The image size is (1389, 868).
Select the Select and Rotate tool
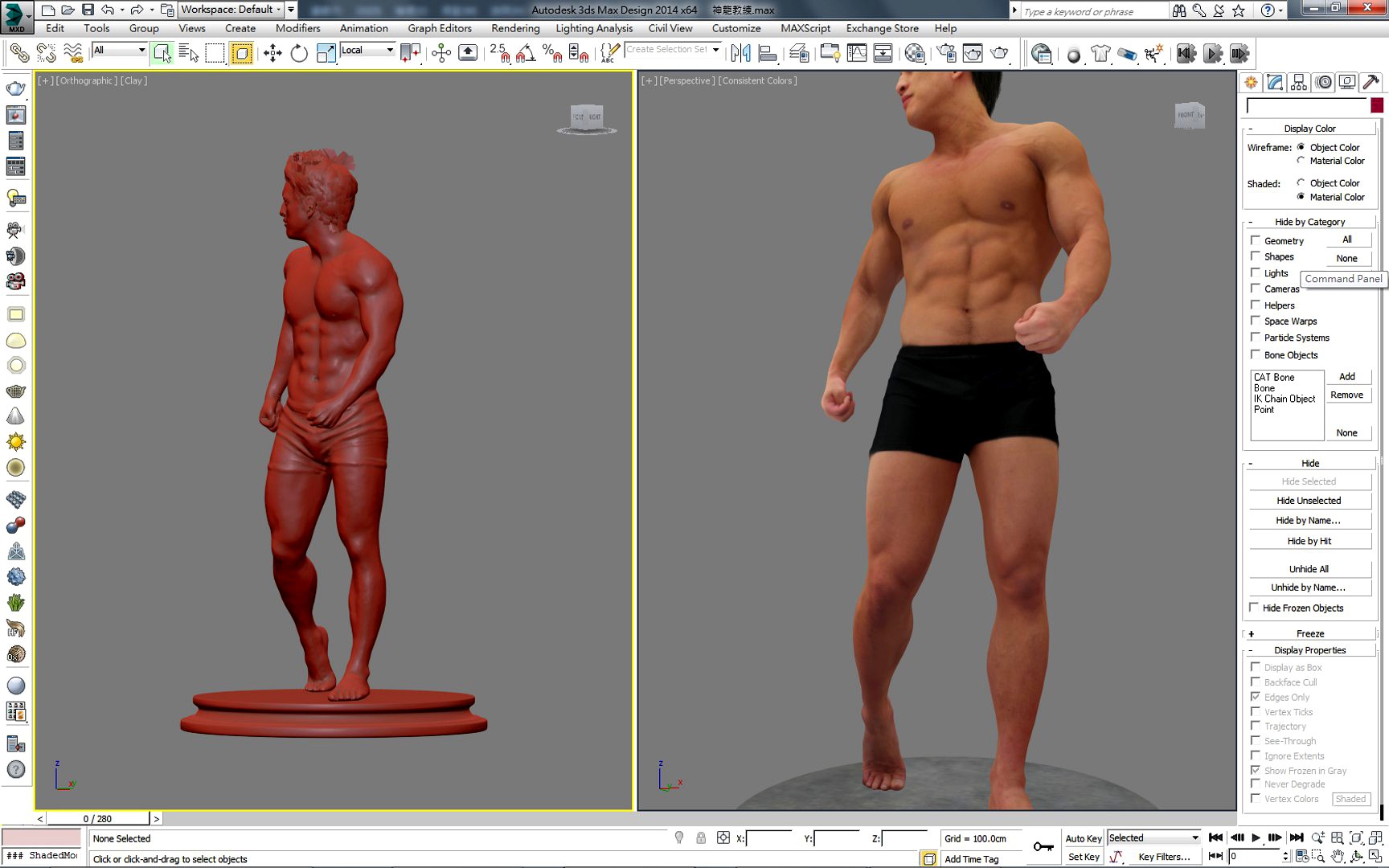[x=299, y=54]
